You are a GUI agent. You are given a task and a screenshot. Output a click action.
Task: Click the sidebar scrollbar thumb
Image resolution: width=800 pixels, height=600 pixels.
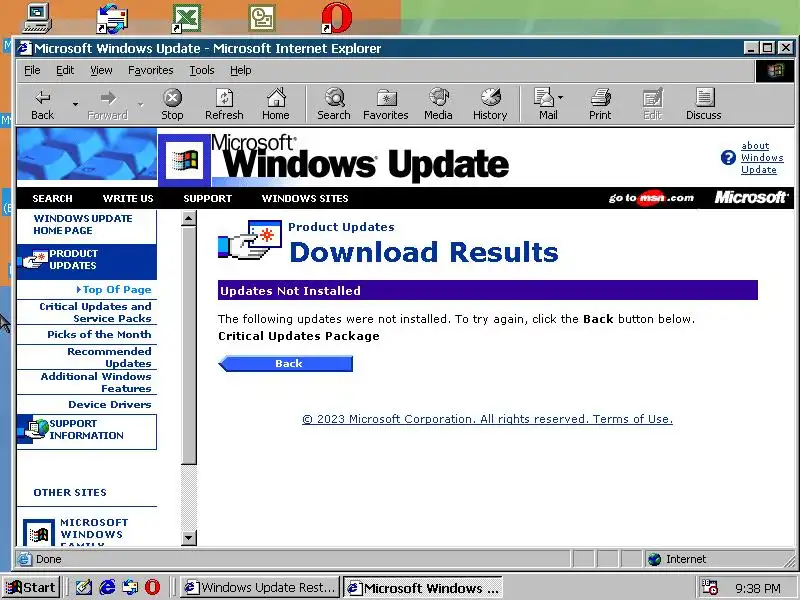coord(189,345)
